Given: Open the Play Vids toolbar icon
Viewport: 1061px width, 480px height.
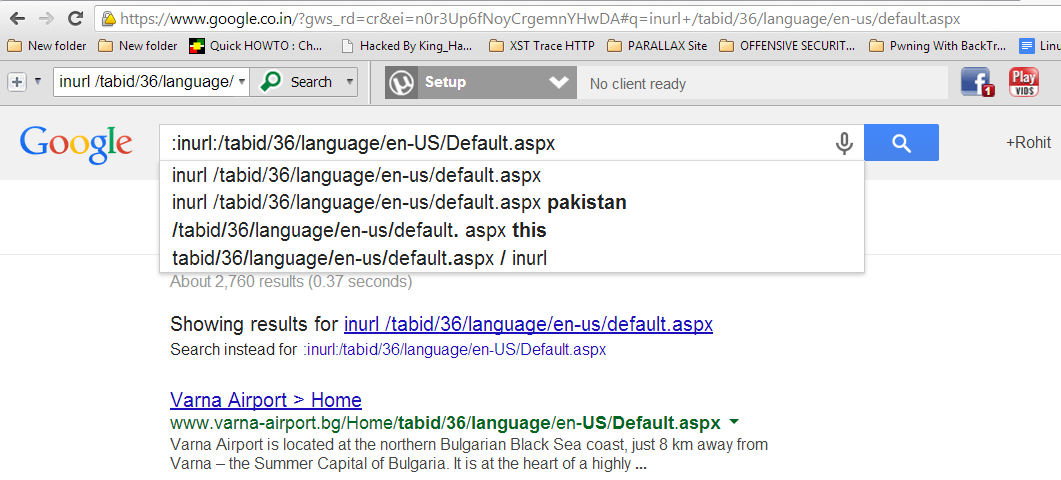Looking at the screenshot, I should [x=1024, y=82].
